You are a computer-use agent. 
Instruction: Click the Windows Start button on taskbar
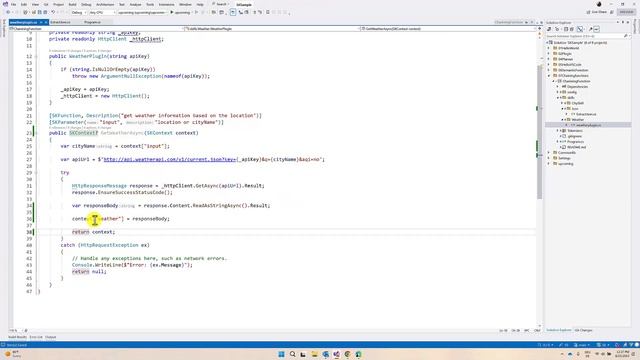click(281, 354)
